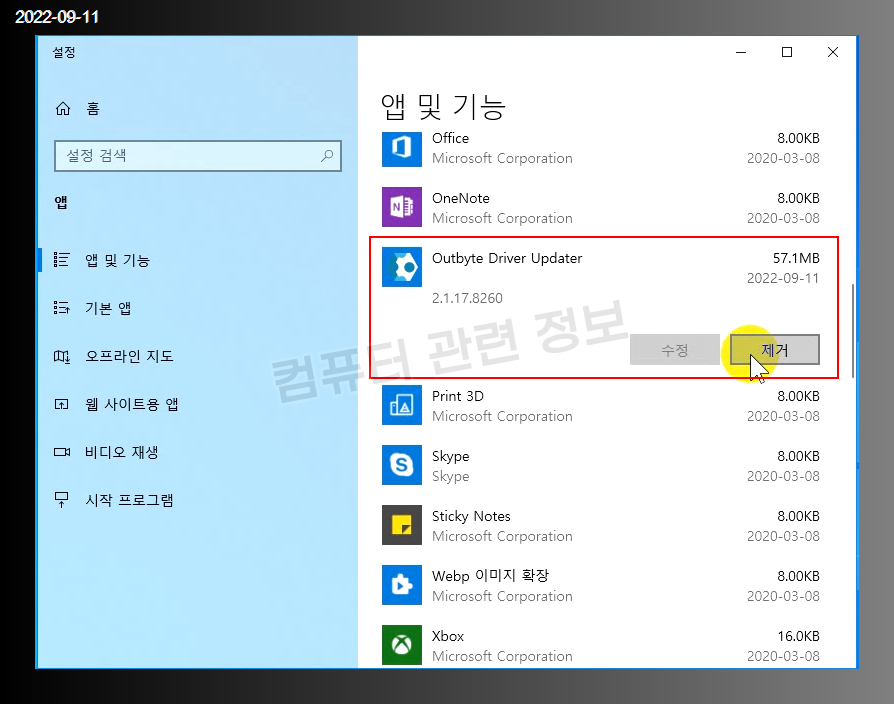894x704 pixels.
Task: Click the OneNote purple app icon
Action: [402, 206]
